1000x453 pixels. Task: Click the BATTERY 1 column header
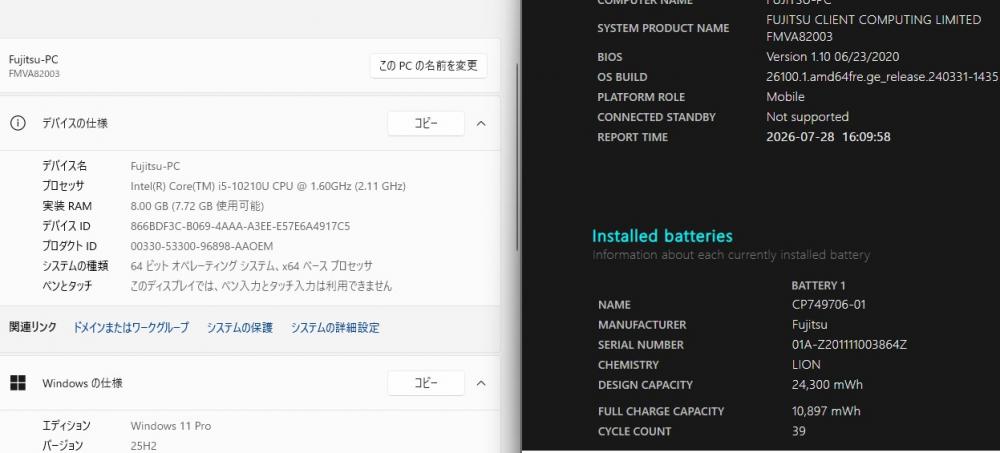pyautogui.click(x=818, y=285)
